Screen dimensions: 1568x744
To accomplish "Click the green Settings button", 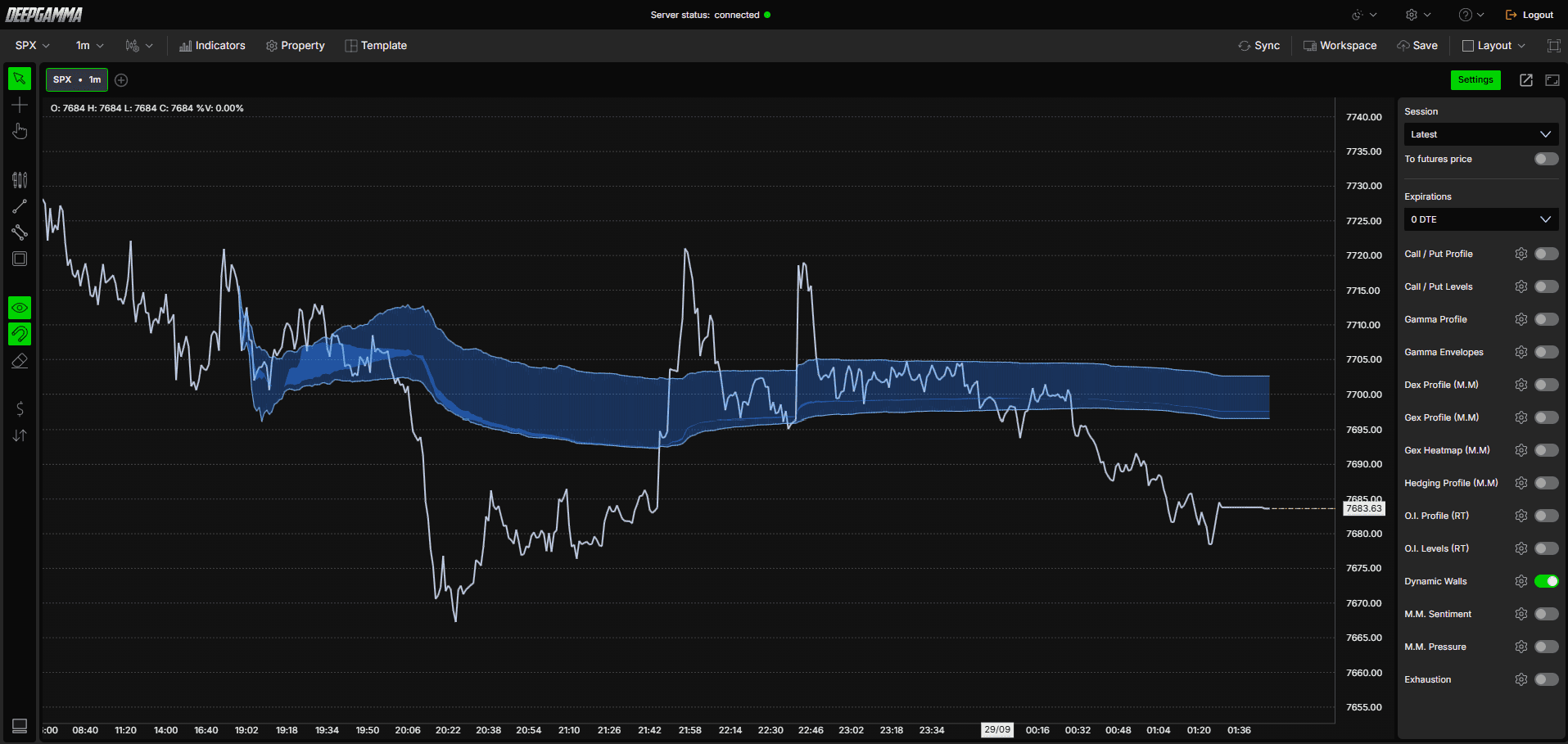I will [1475, 79].
